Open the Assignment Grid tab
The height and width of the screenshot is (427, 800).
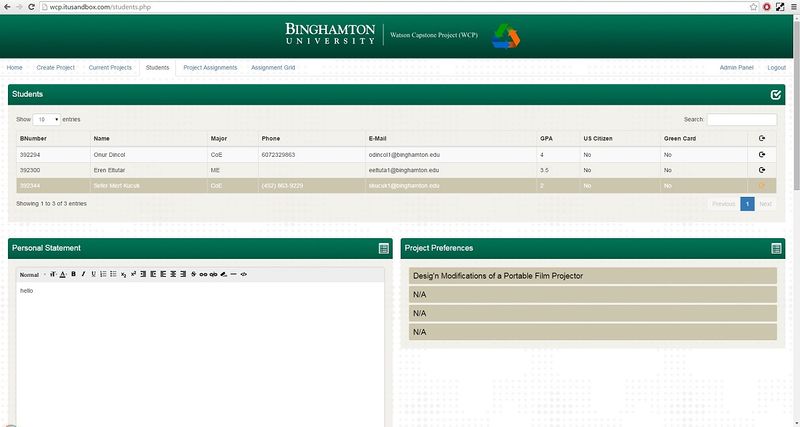click(x=273, y=67)
